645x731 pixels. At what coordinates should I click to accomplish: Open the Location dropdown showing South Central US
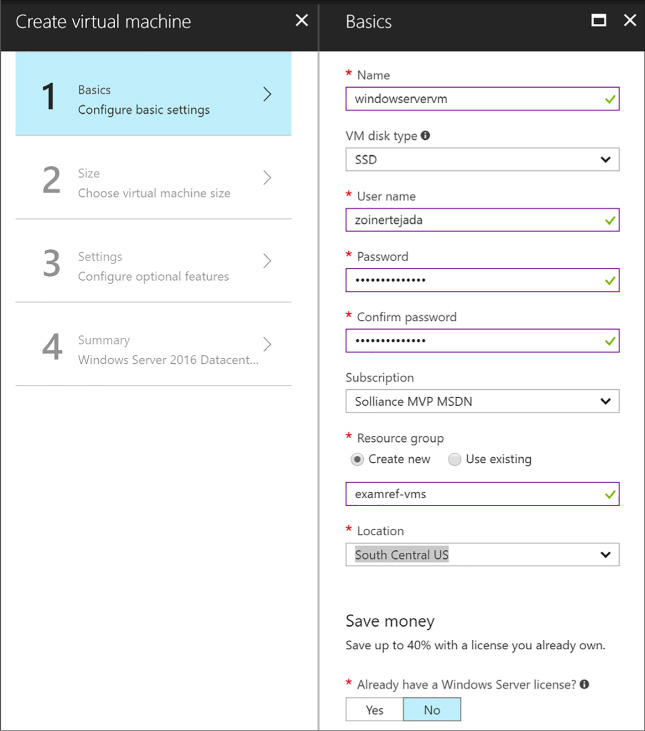(x=482, y=554)
